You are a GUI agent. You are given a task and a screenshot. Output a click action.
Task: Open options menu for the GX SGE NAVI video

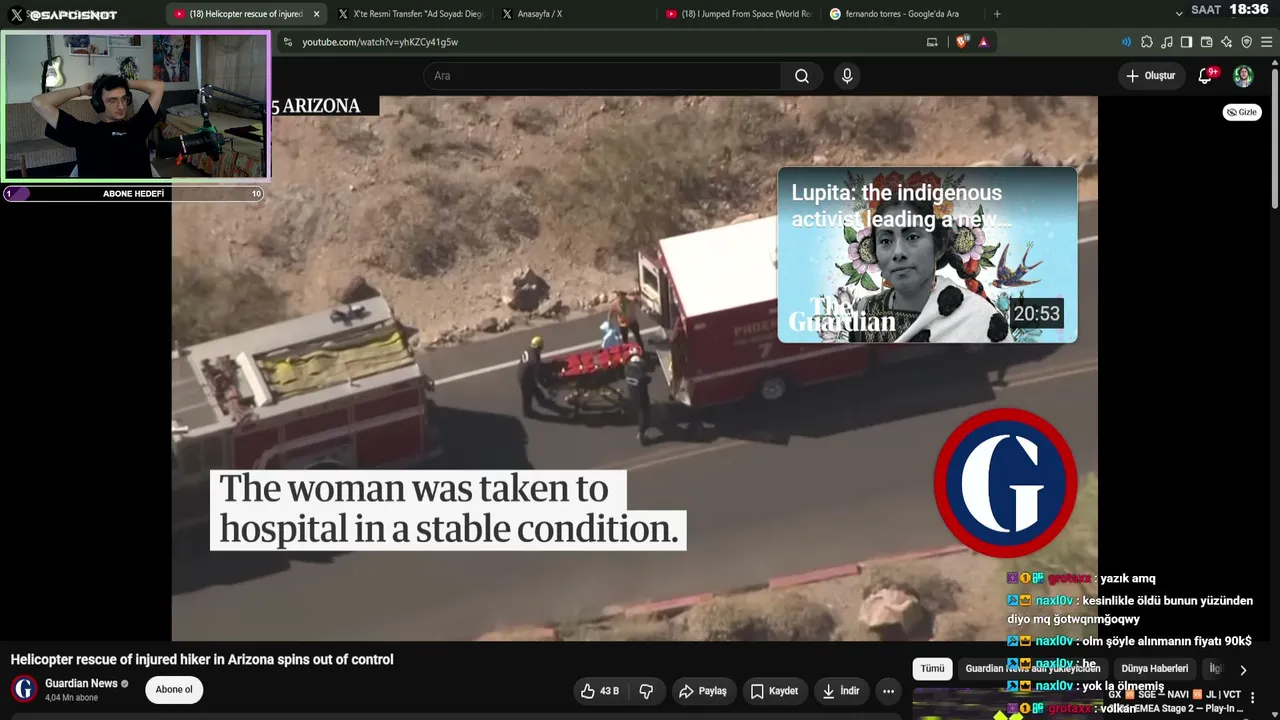coord(1253,698)
